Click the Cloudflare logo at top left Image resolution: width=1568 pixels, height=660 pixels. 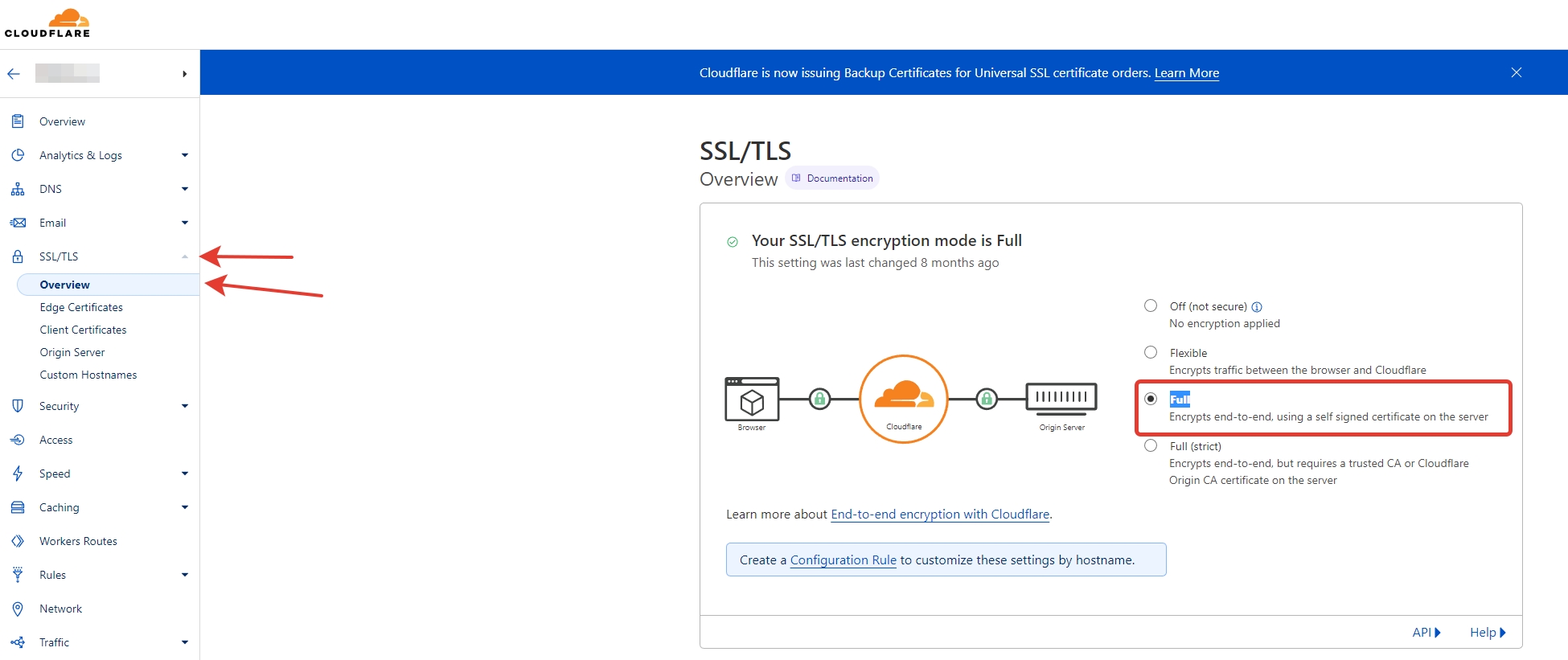click(x=47, y=23)
